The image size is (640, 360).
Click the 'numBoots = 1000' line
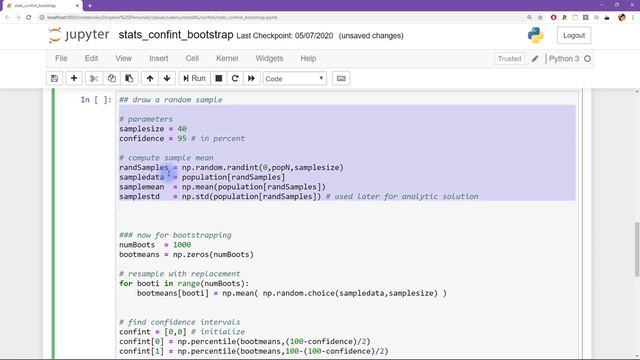pyautogui.click(x=155, y=245)
